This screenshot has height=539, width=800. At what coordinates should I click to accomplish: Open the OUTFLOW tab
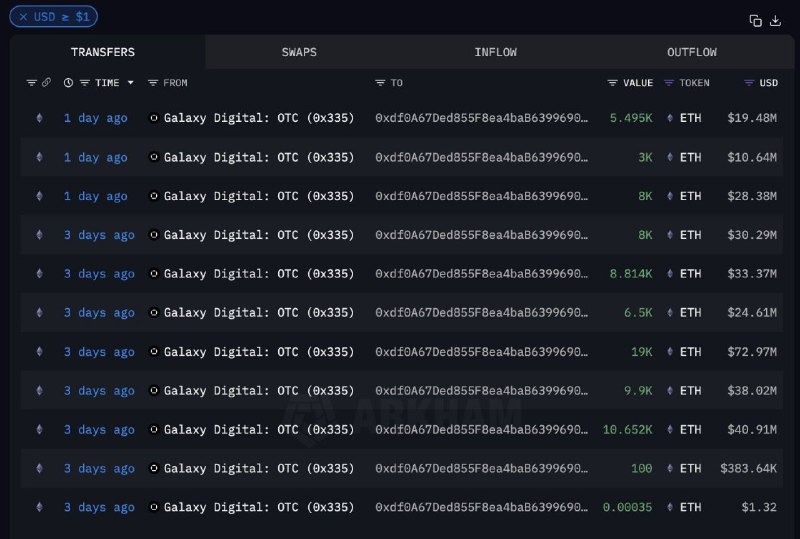692,52
